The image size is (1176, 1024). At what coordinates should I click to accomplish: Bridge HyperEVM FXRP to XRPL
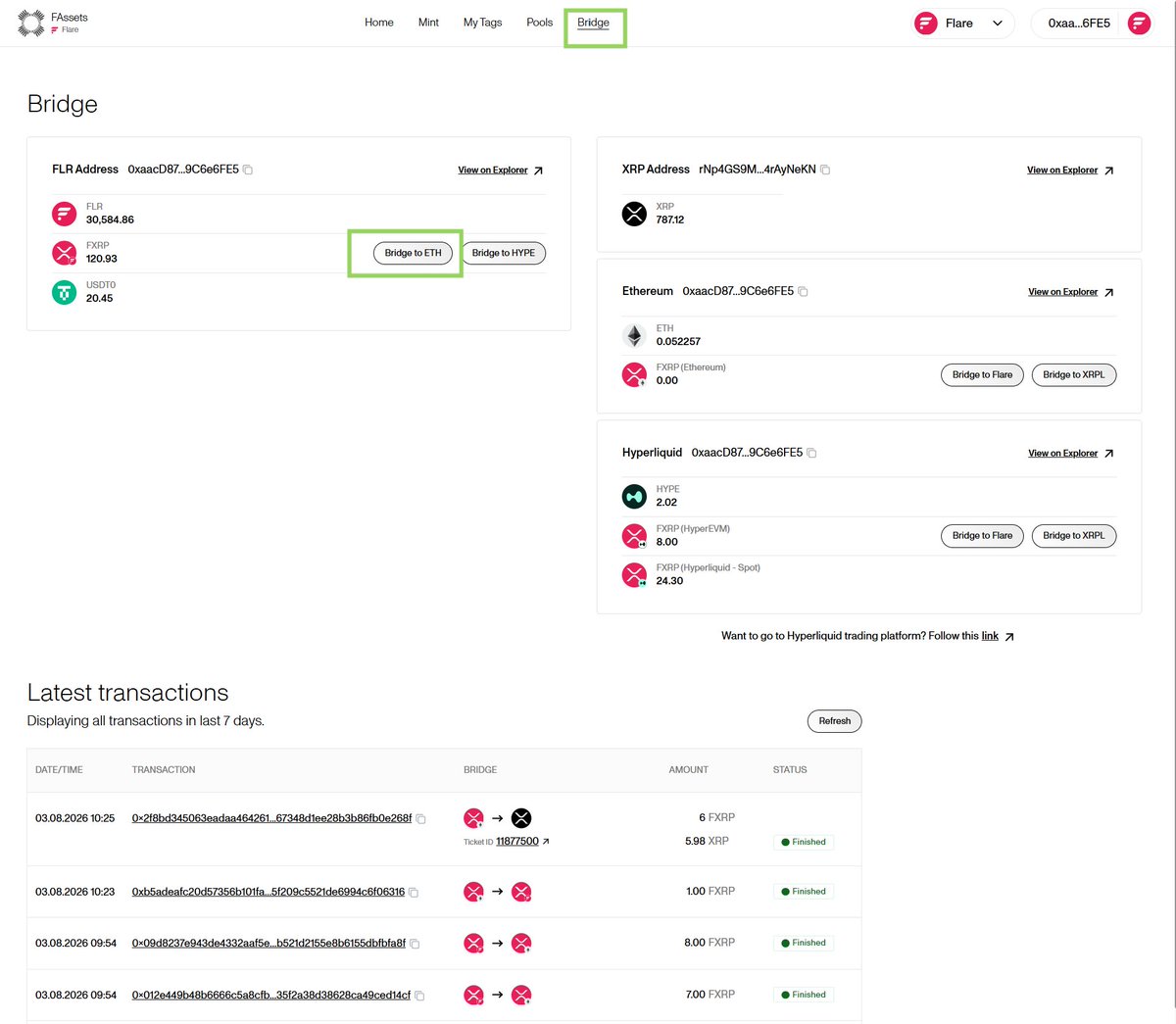pos(1074,535)
